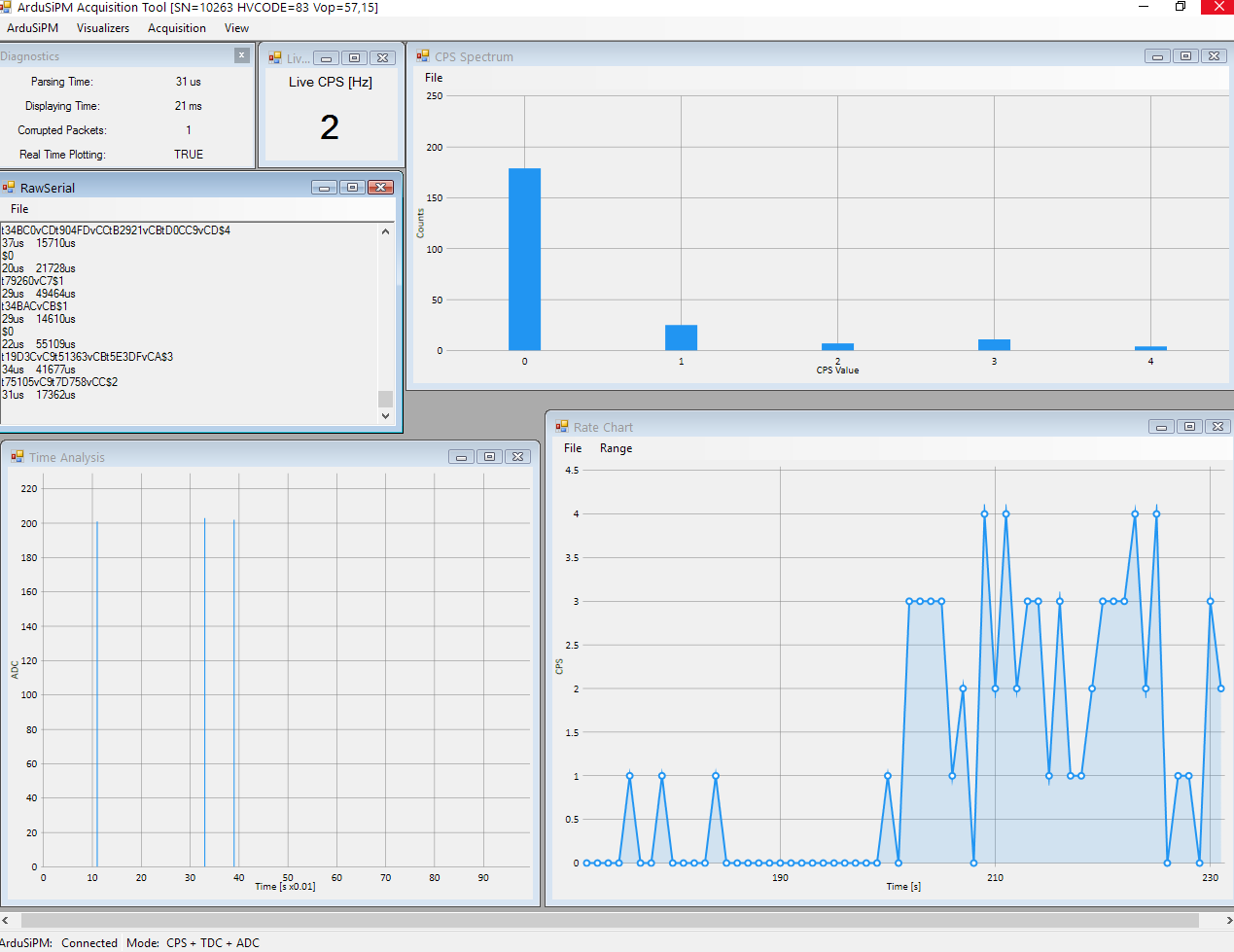Click the Live CPS window title icon
The width and height of the screenshot is (1234, 952).
point(275,58)
